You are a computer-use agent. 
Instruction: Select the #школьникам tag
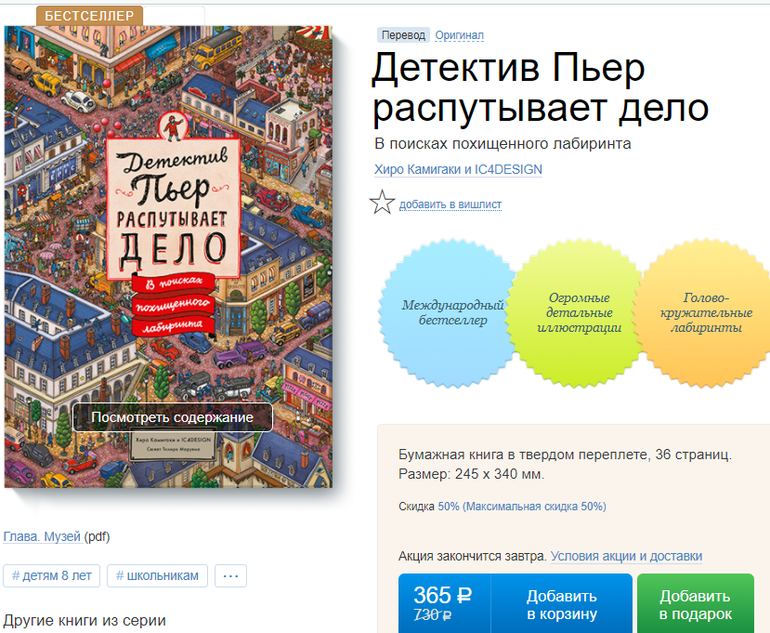click(157, 576)
